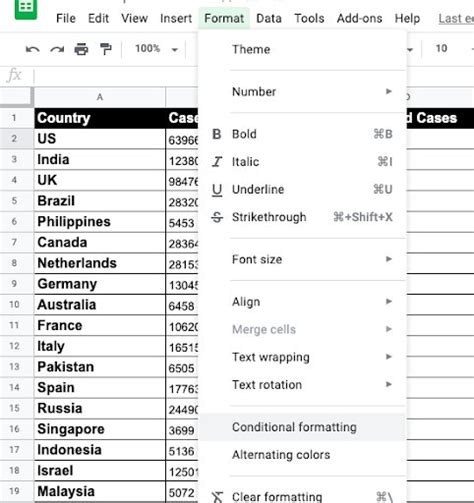Open the View menu
The width and height of the screenshot is (474, 503).
pyautogui.click(x=134, y=18)
